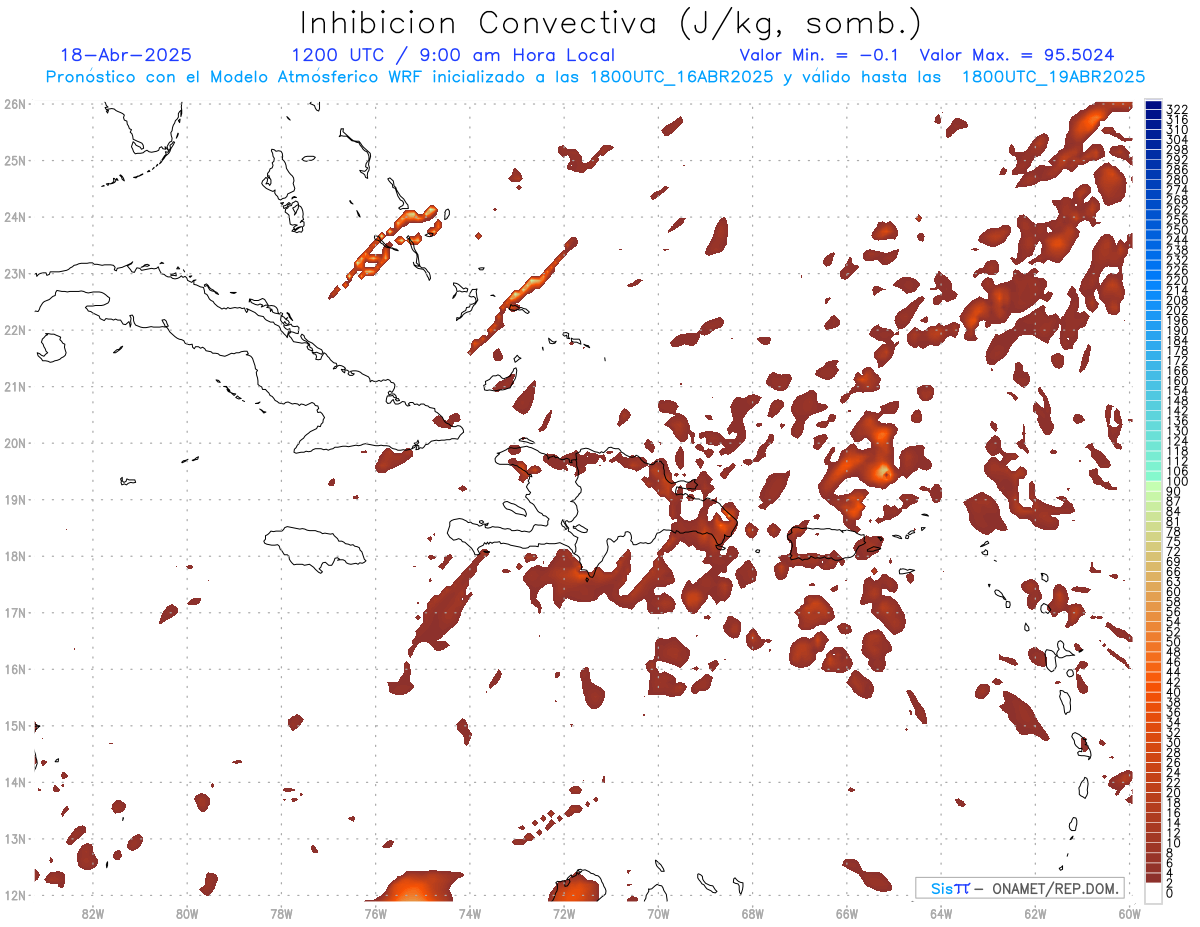Click the 'Valor Max. = 95.5024' readout
1200x927 pixels.
[x=1016, y=55]
